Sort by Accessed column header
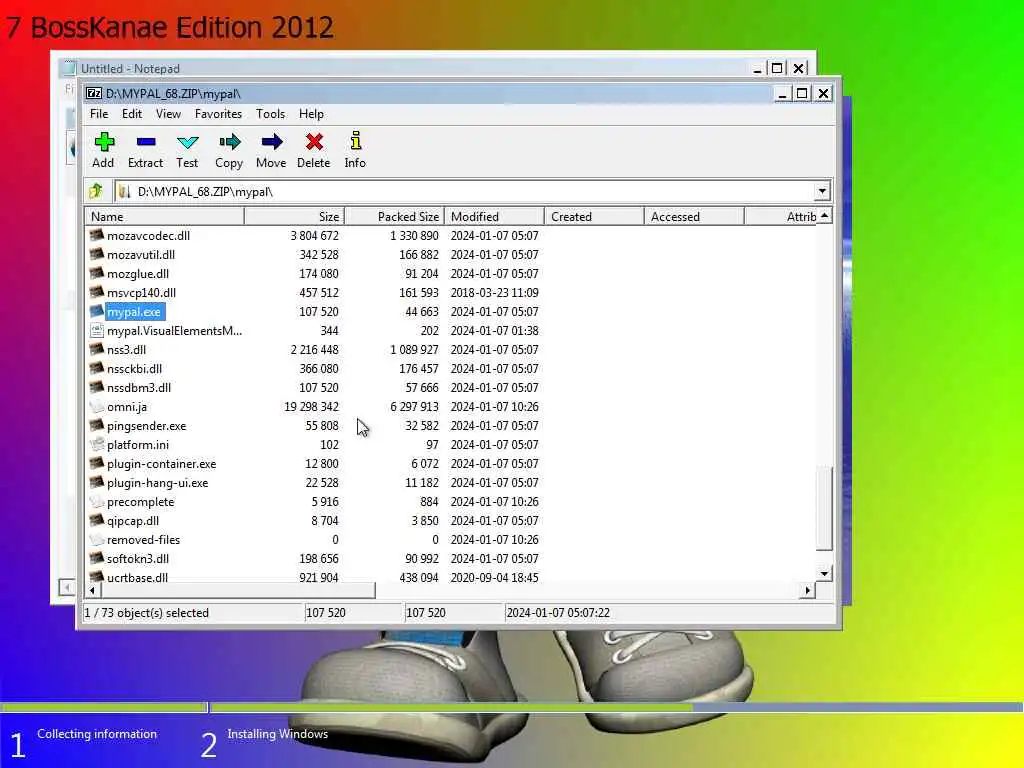The width and height of the screenshot is (1024, 768). pyautogui.click(x=694, y=216)
